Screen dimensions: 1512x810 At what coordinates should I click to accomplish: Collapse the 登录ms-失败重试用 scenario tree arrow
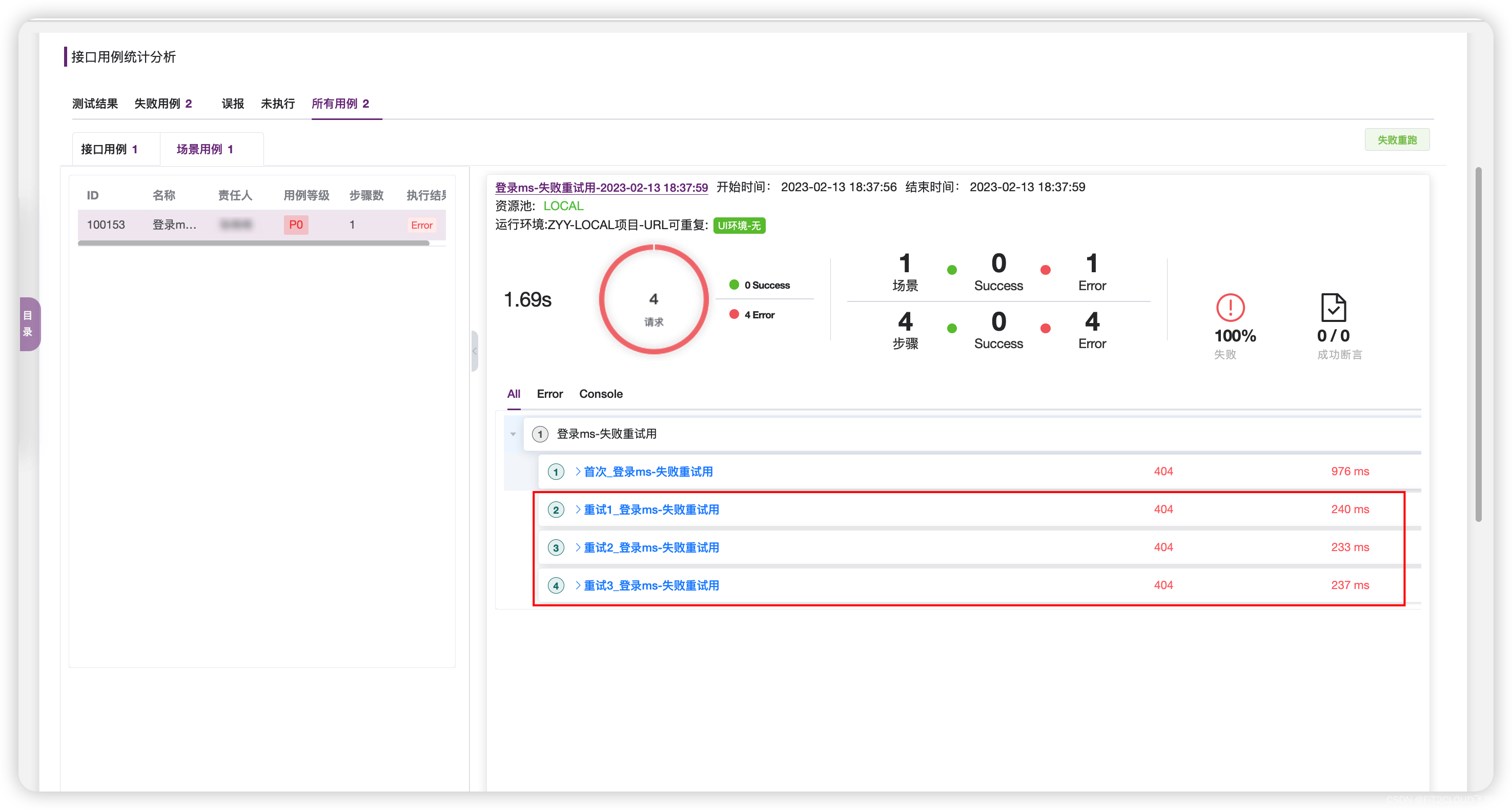(x=513, y=434)
